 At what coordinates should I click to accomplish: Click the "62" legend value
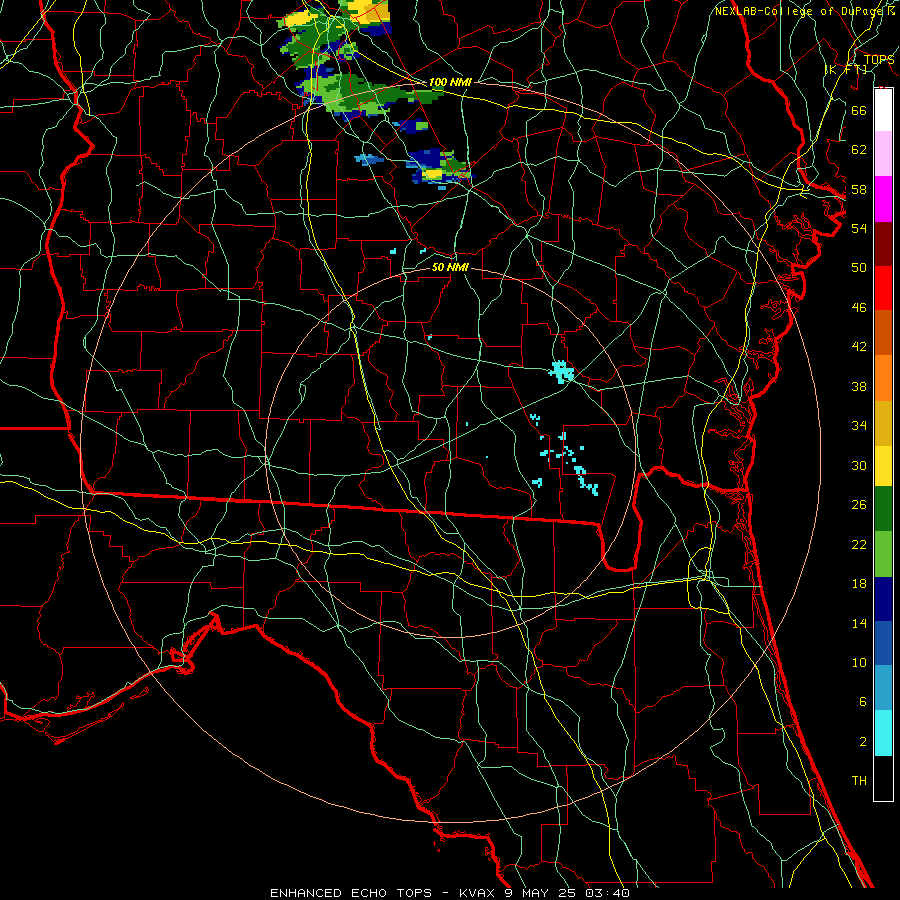[859, 150]
